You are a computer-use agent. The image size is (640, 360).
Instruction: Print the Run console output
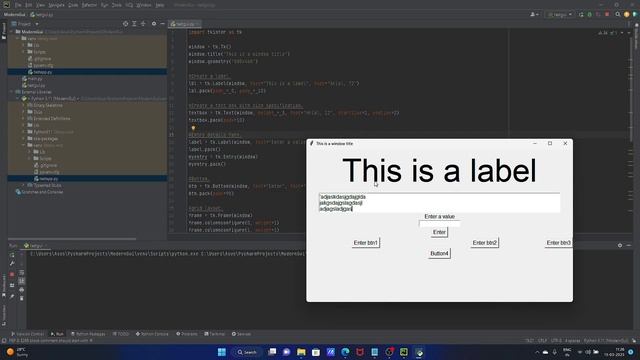(x=22, y=290)
